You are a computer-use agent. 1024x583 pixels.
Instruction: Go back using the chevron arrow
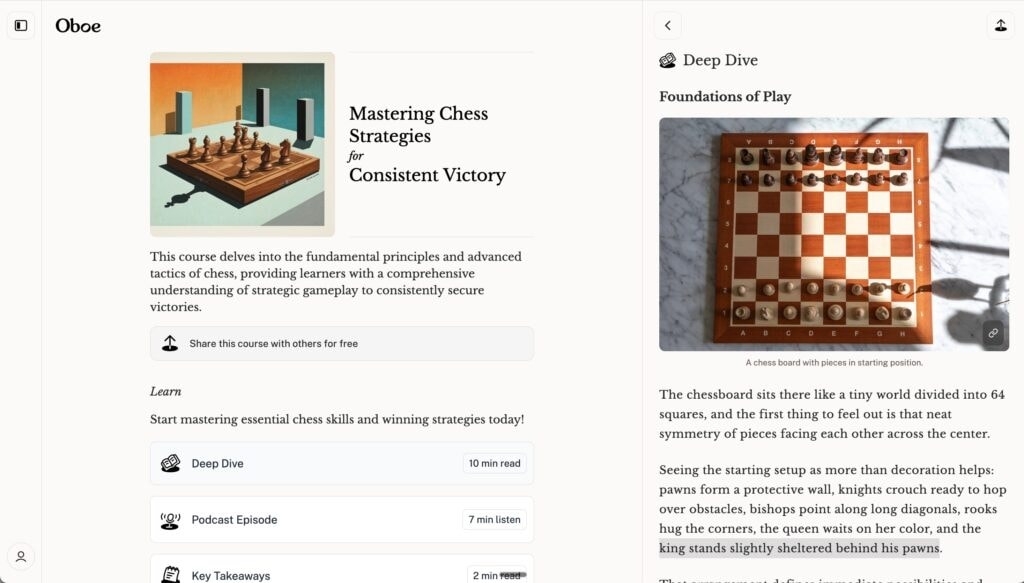click(x=667, y=26)
